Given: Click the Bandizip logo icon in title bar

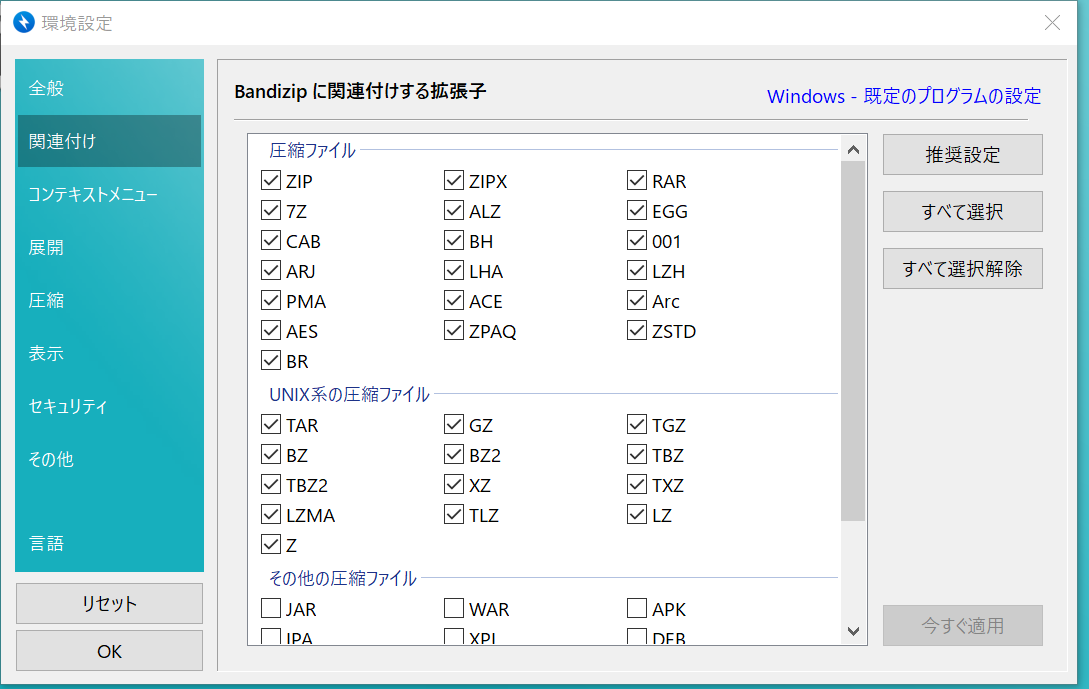Looking at the screenshot, I should [x=24, y=22].
